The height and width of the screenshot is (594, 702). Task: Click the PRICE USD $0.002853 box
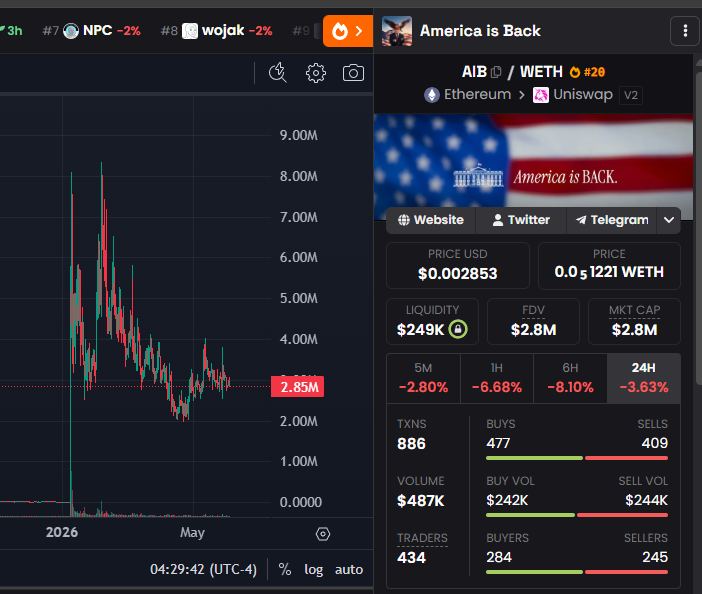458,265
